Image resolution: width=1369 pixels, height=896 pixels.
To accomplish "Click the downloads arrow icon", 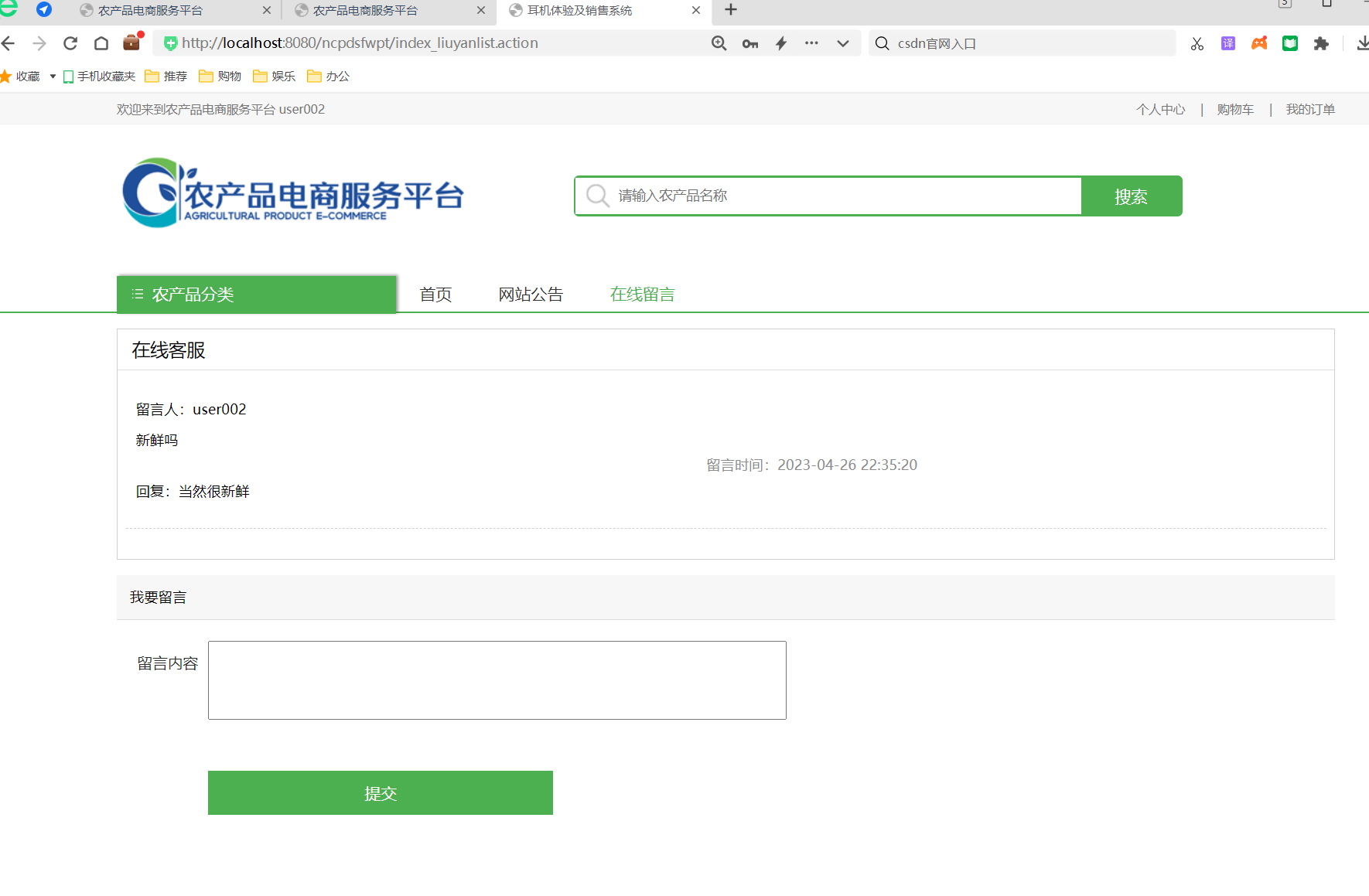I will [1362, 43].
